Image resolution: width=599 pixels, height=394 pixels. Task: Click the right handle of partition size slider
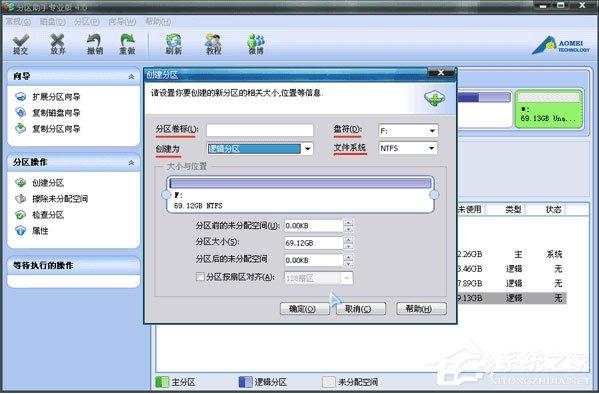click(434, 195)
